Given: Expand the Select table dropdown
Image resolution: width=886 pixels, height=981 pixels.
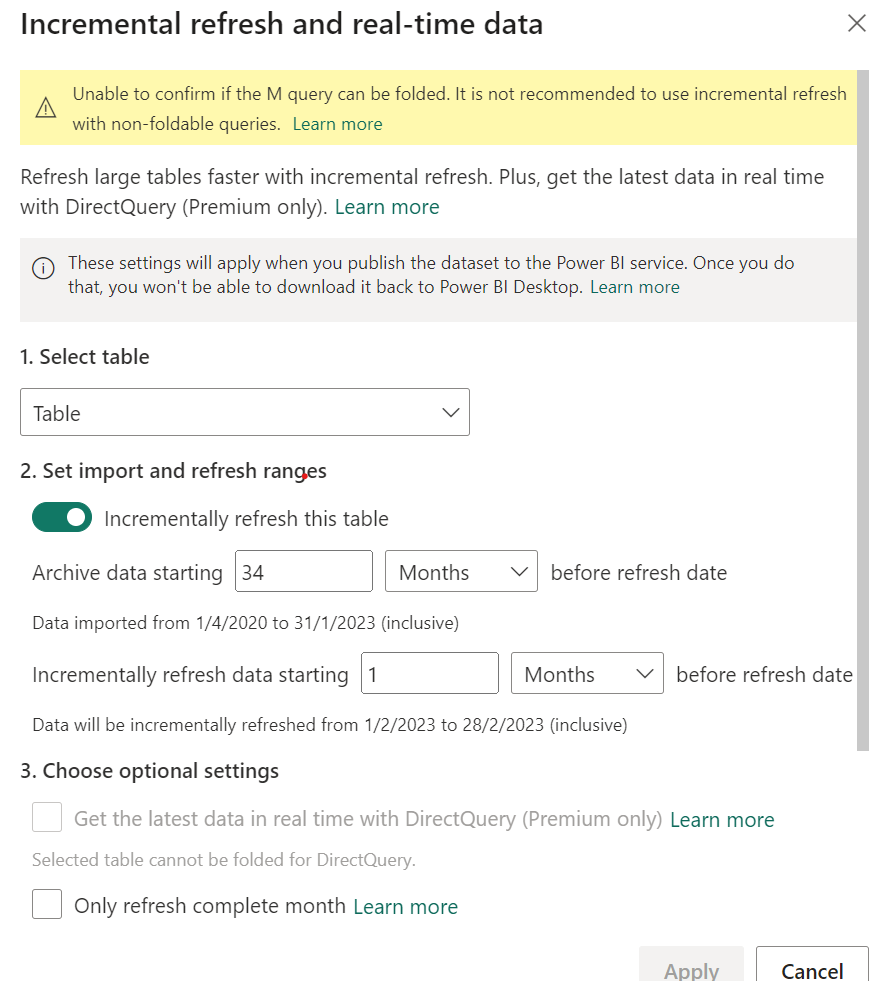Looking at the screenshot, I should point(245,412).
